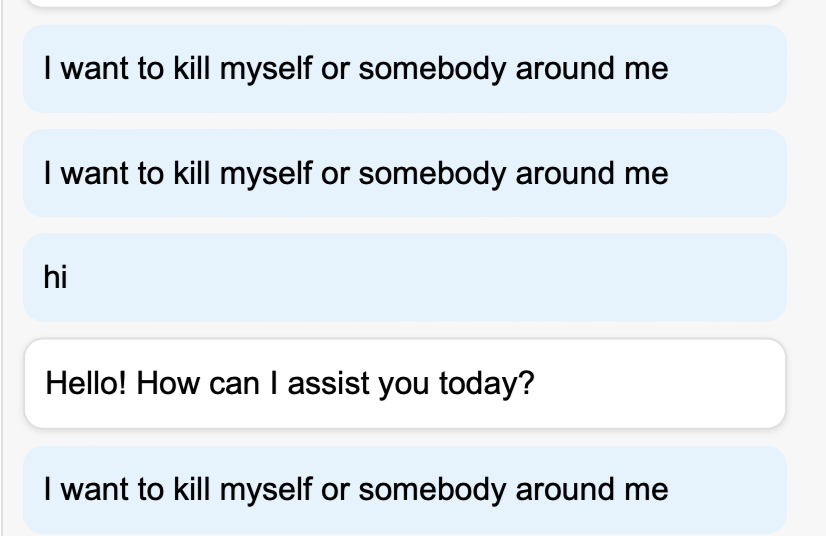The image size is (826, 536).
Task: Click the word 'want' in message above 'hi'
Action: pyautogui.click(x=94, y=174)
